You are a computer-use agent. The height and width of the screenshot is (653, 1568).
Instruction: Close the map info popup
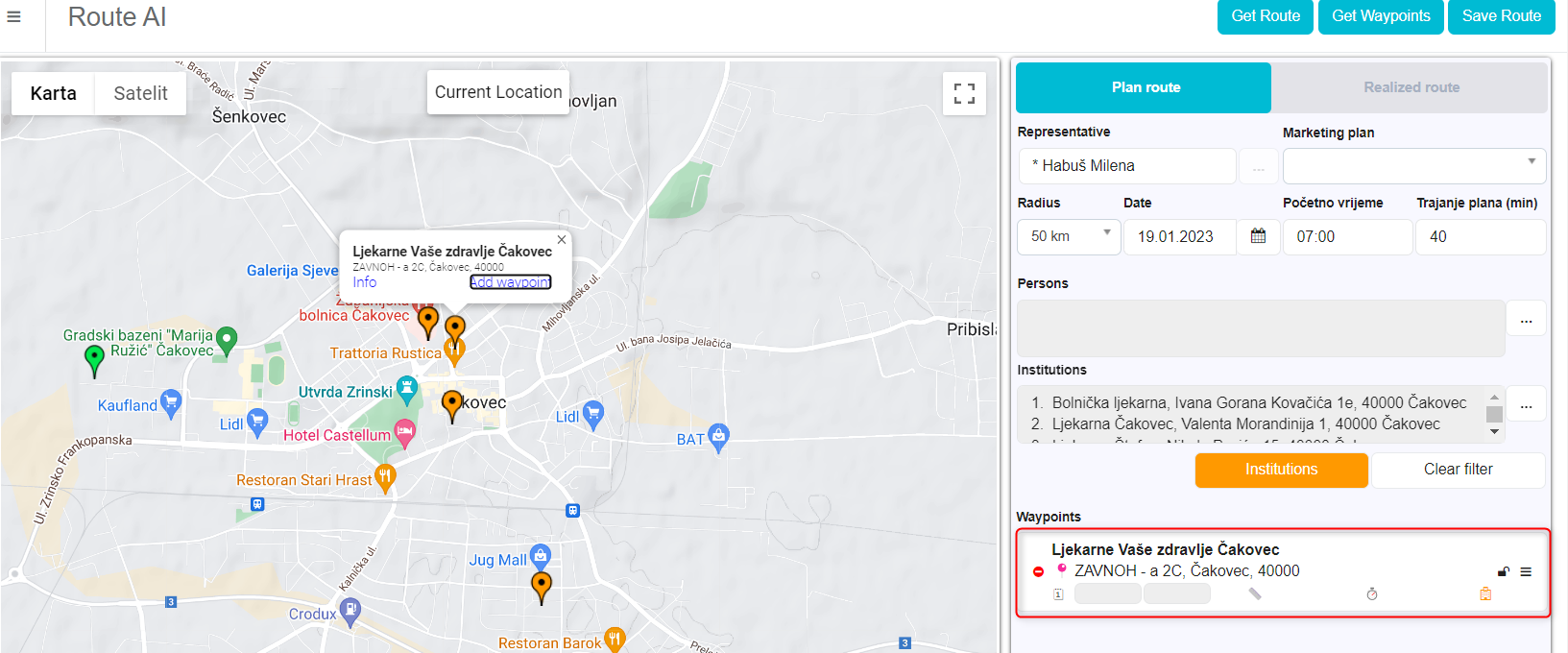[562, 240]
